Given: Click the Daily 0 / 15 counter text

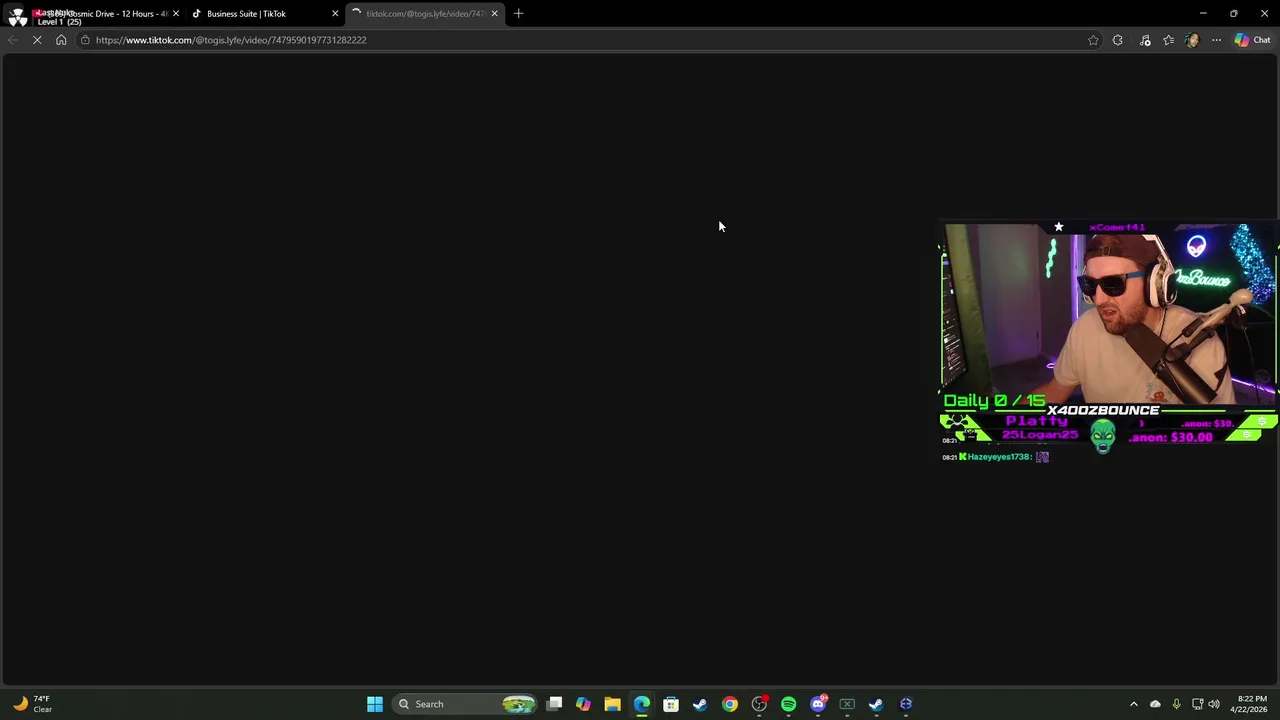Looking at the screenshot, I should pyautogui.click(x=994, y=401).
